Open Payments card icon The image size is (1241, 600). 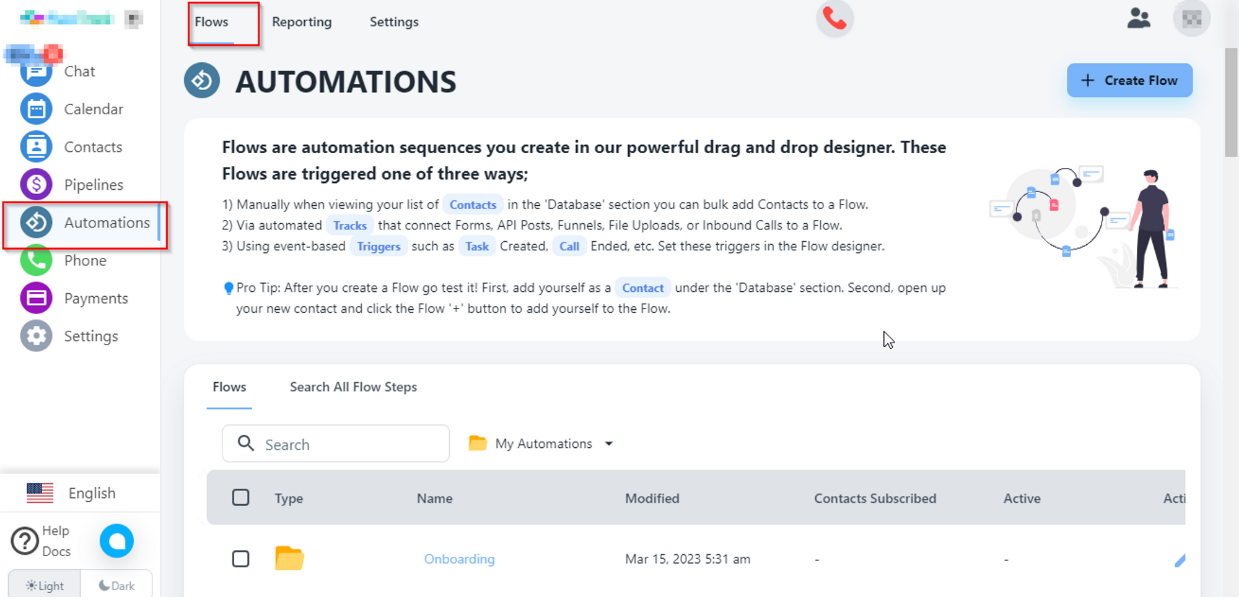click(37, 298)
